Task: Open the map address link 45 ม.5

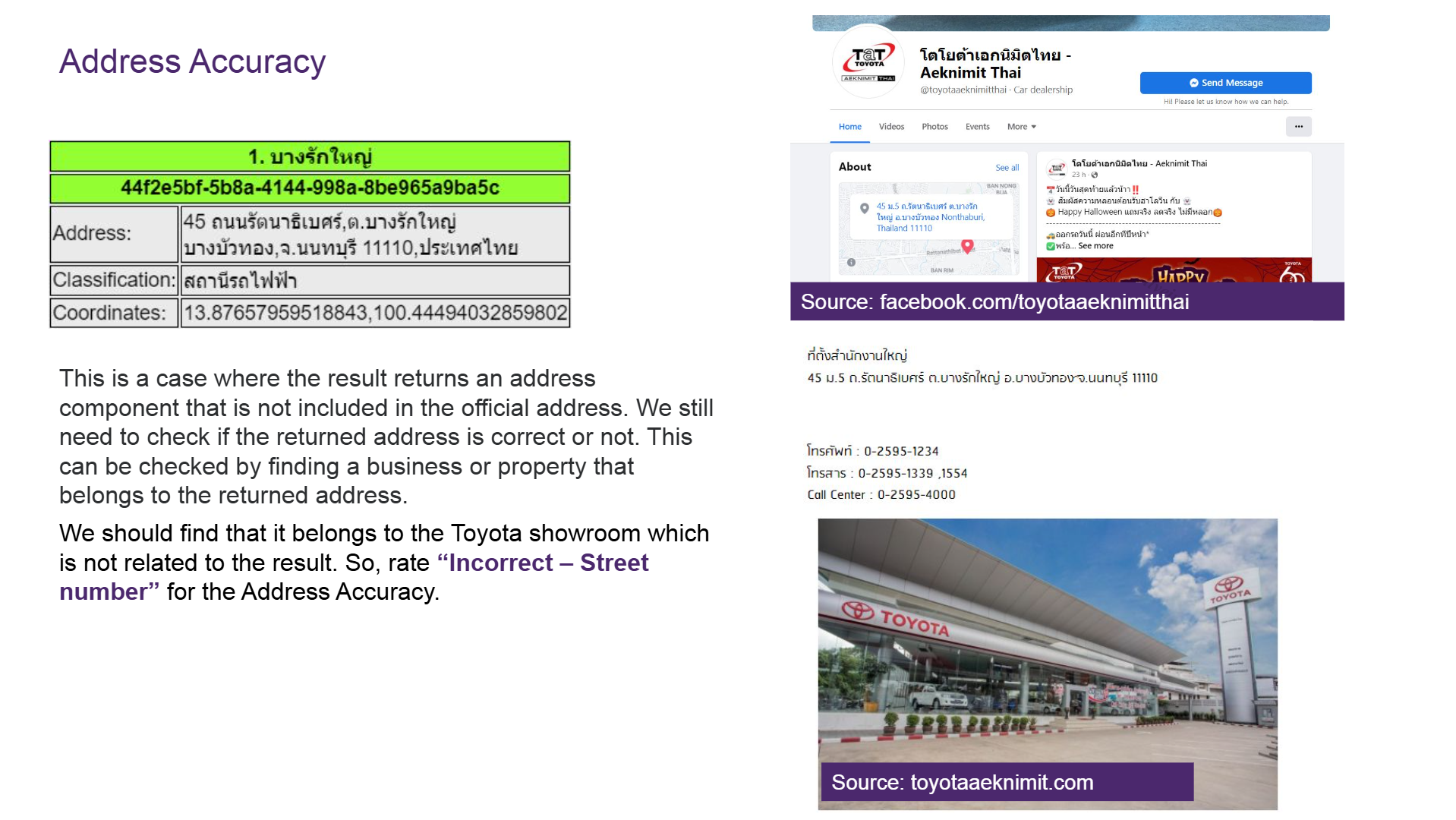Action: point(930,217)
